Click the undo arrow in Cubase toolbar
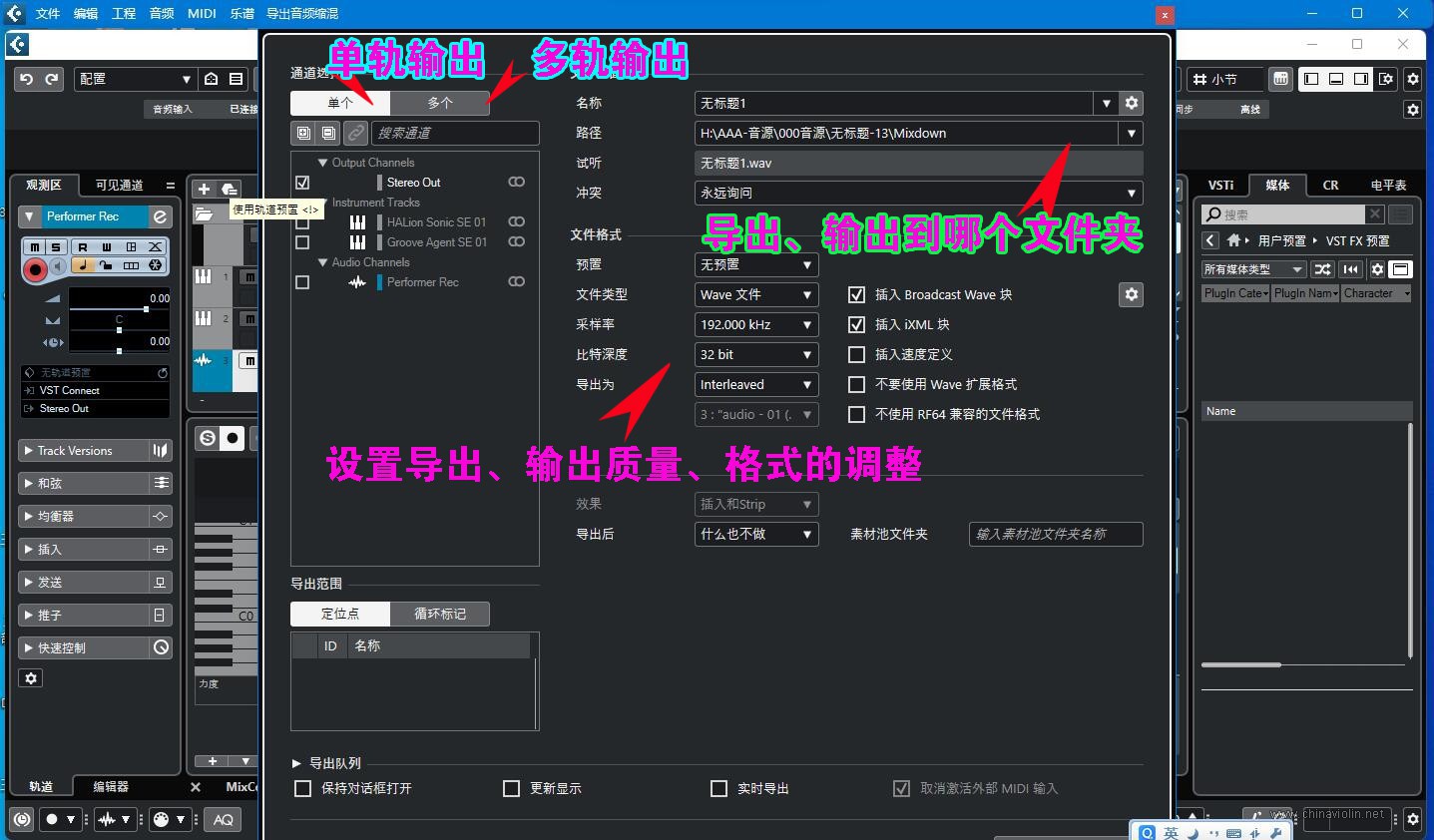This screenshot has height=840, width=1434. pos(27,79)
